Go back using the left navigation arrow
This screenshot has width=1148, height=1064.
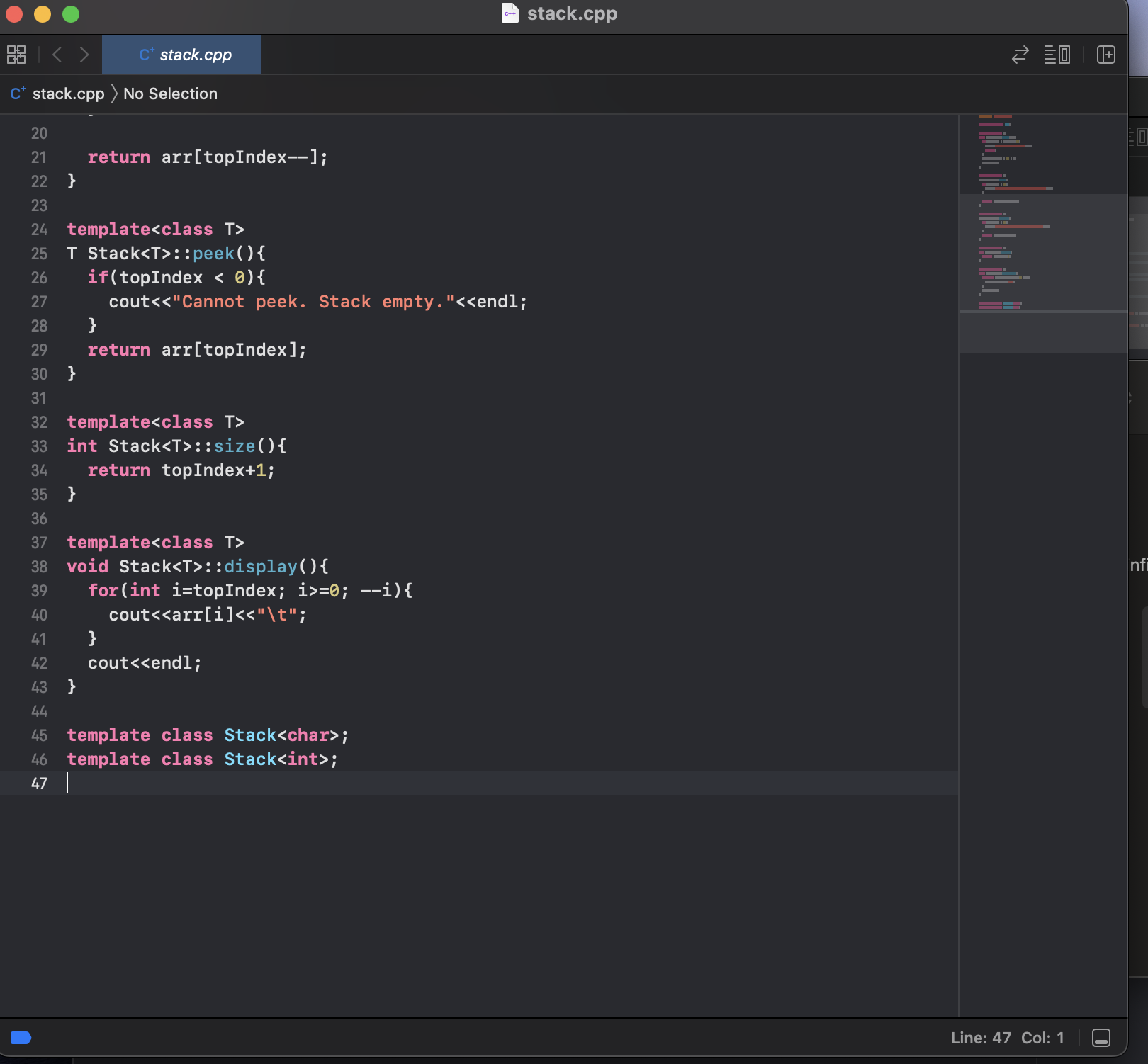tap(56, 54)
